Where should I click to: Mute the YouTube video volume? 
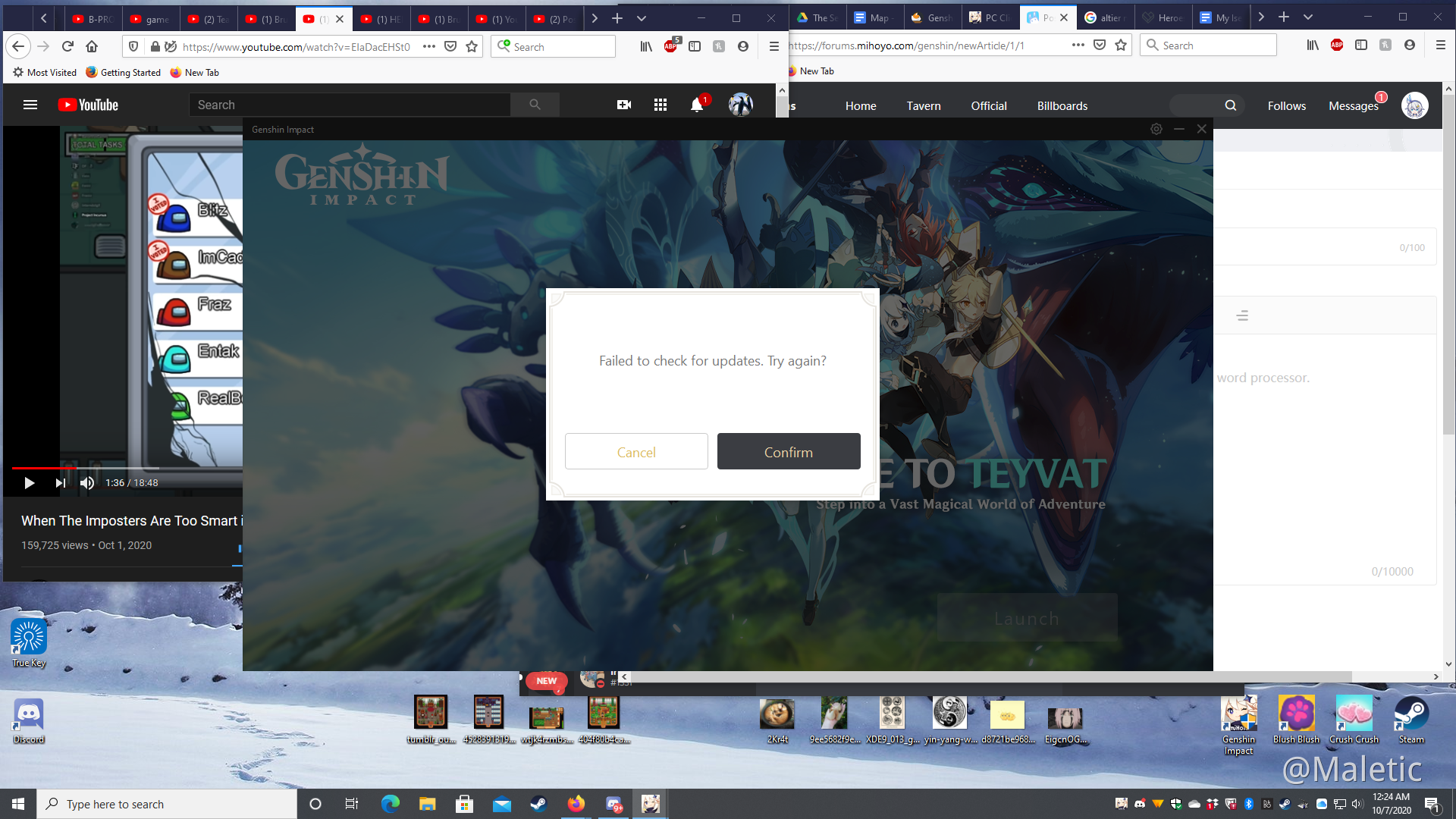point(86,483)
